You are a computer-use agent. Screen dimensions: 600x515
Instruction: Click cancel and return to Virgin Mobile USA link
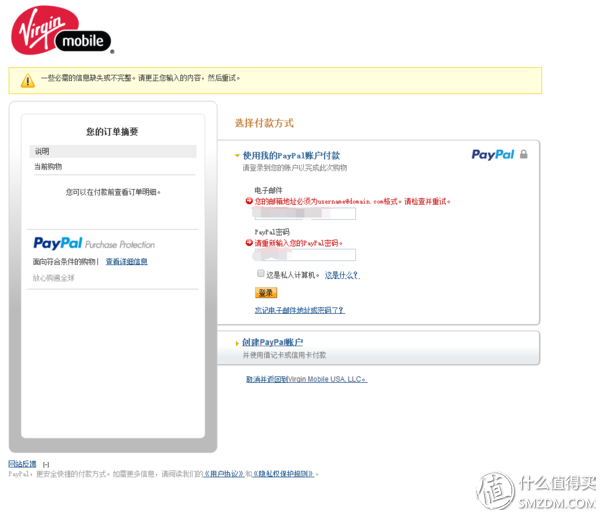click(x=307, y=379)
